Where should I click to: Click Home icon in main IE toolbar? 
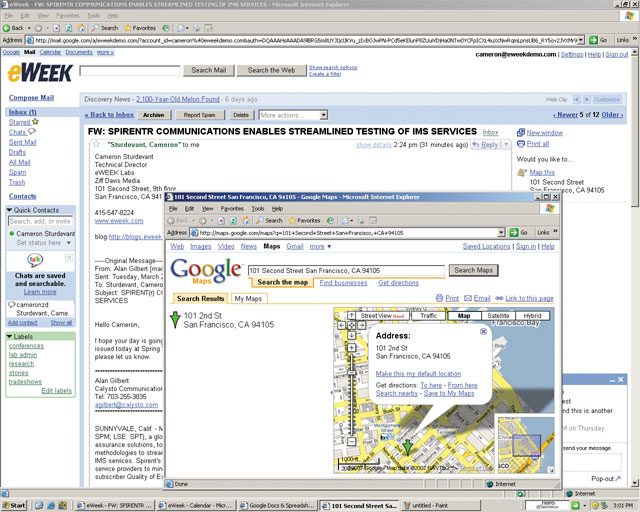81,28
